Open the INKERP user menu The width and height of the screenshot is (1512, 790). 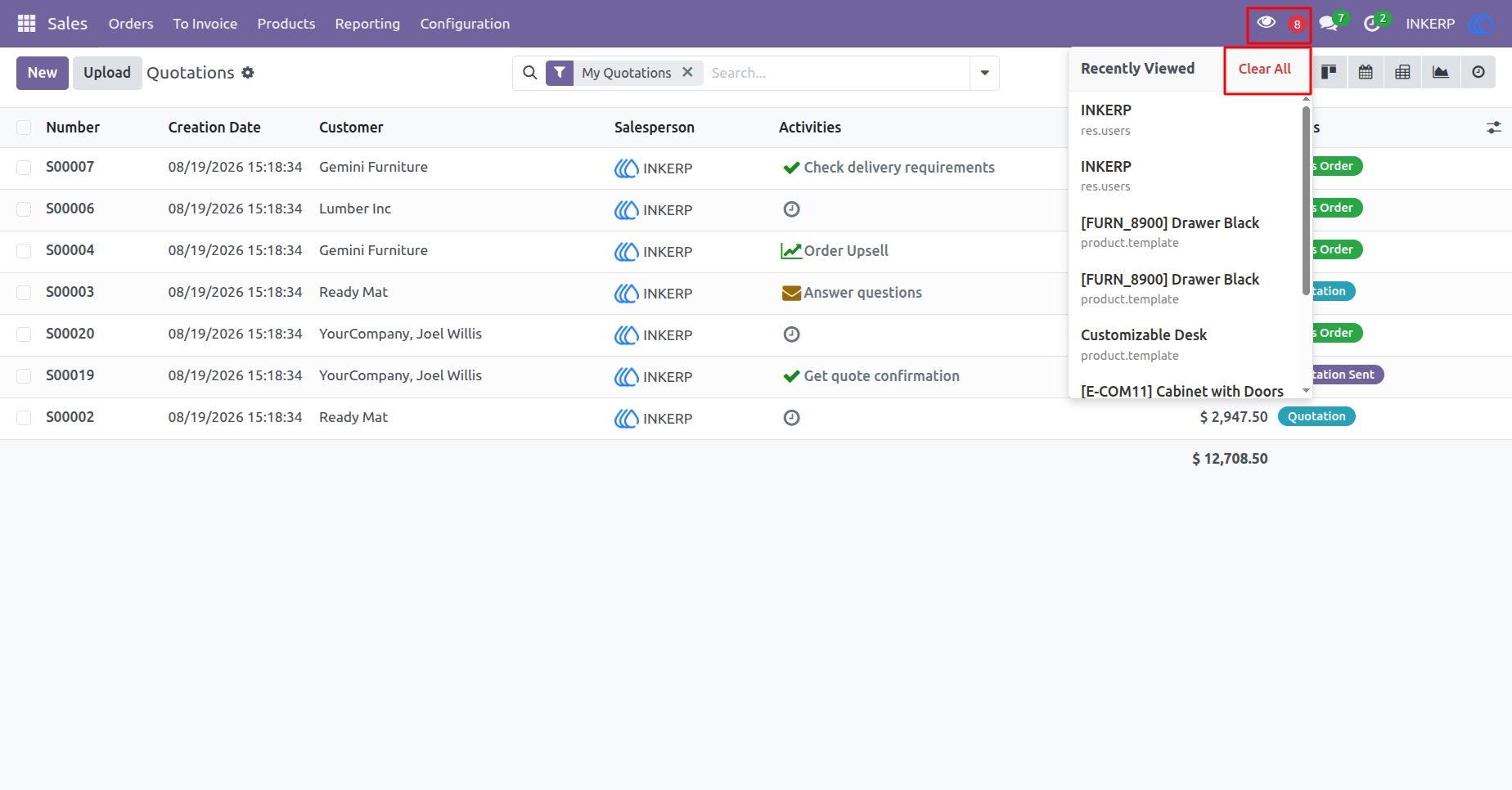click(1450, 24)
